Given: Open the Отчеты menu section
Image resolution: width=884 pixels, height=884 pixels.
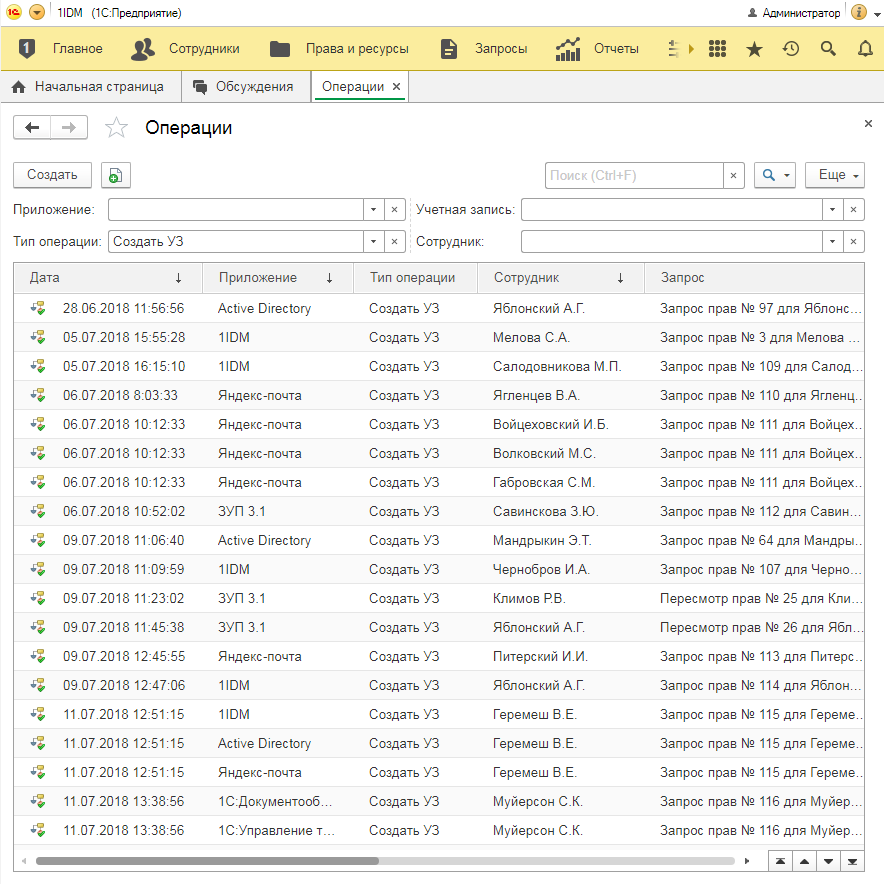Looking at the screenshot, I should 598,48.
